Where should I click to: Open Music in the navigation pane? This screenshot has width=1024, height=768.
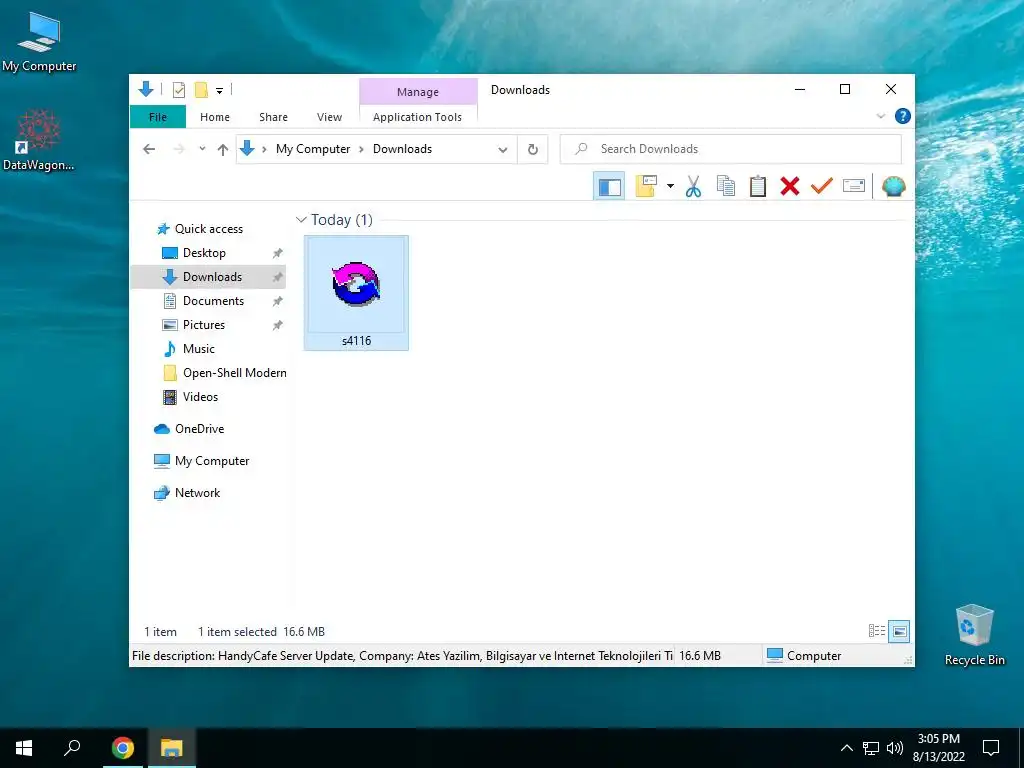click(x=199, y=349)
